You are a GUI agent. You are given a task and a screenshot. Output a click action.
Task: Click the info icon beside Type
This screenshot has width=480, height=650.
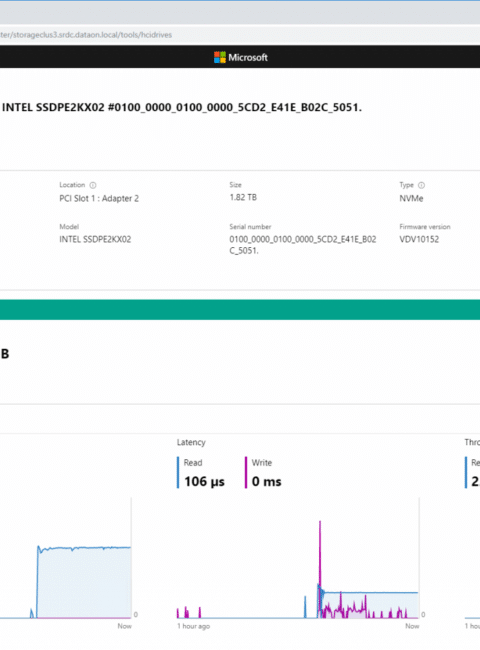pos(421,185)
